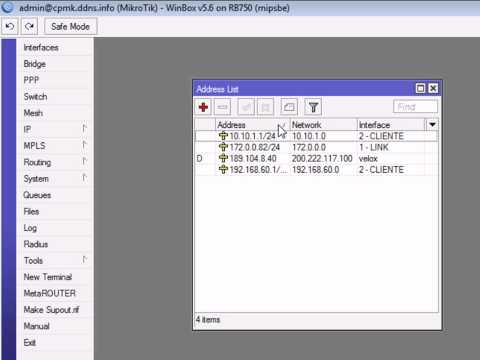480x360 pixels.
Task: Click the Comment button in Address List
Action: (289, 107)
